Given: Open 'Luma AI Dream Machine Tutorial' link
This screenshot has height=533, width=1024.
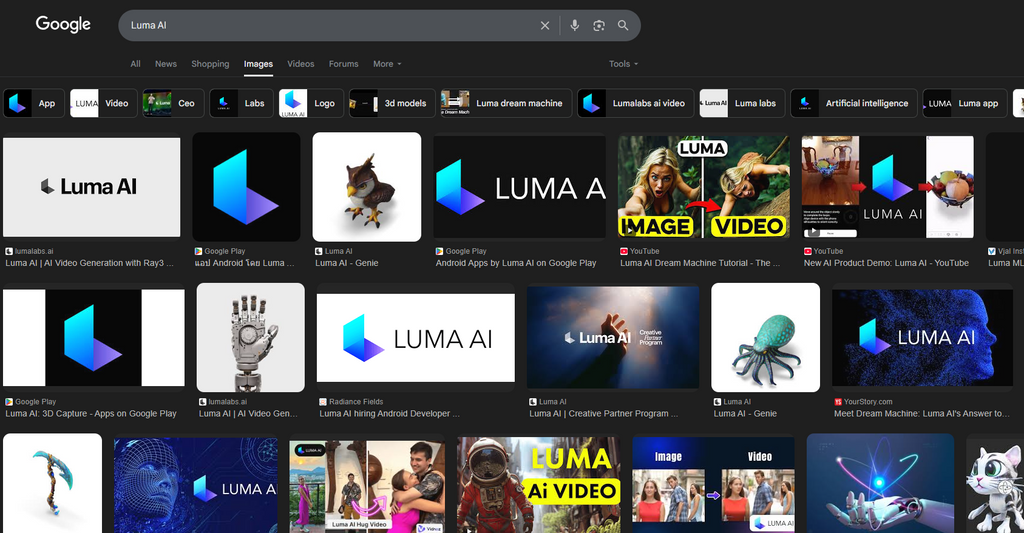Looking at the screenshot, I should (700, 263).
